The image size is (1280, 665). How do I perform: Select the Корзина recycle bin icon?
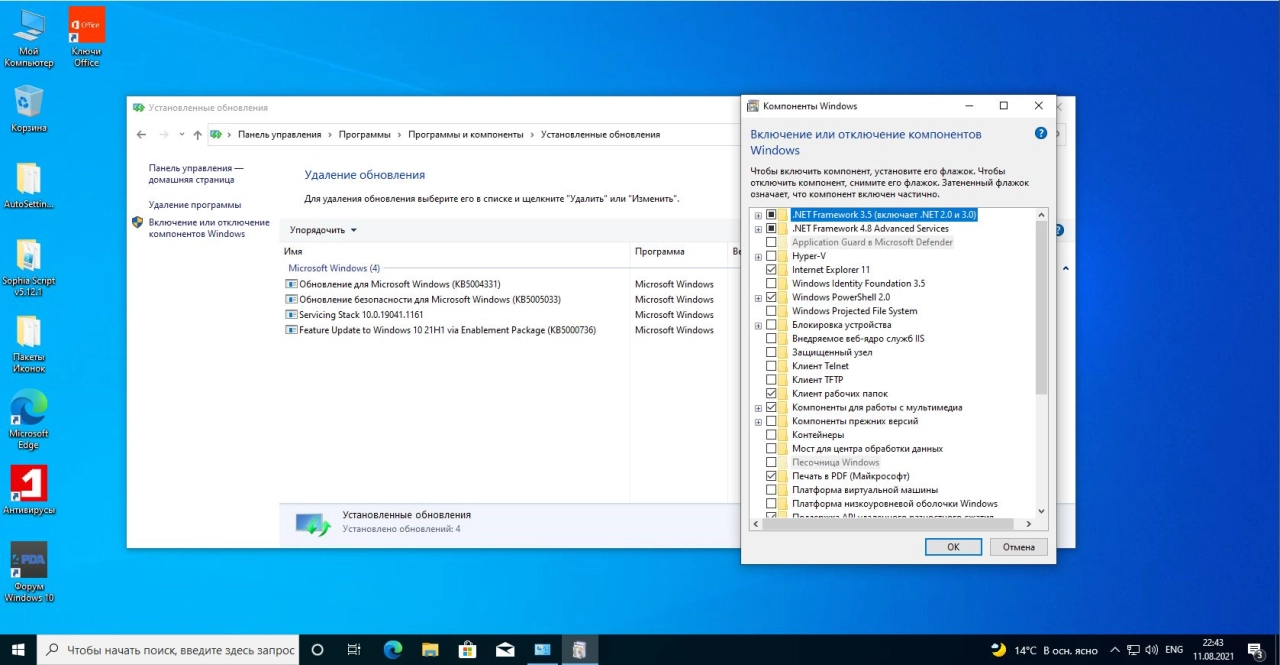click(29, 109)
